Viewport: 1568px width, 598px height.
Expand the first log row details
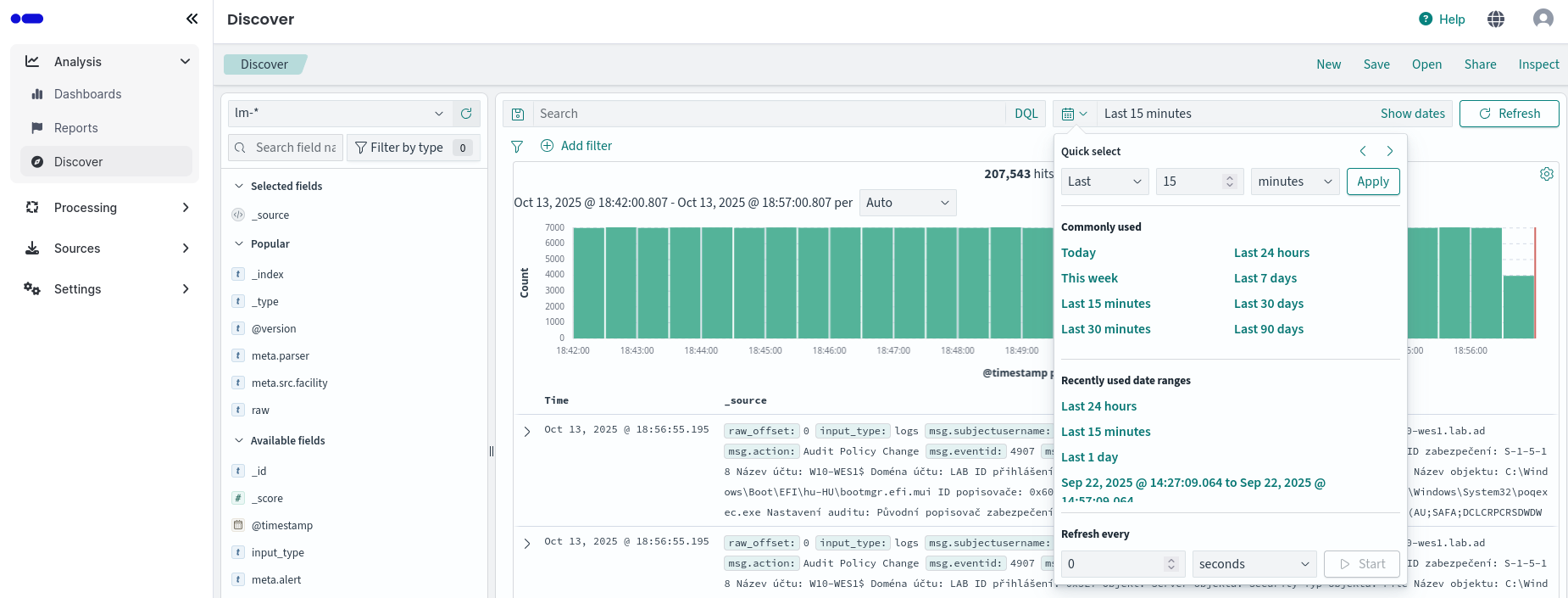coord(527,431)
